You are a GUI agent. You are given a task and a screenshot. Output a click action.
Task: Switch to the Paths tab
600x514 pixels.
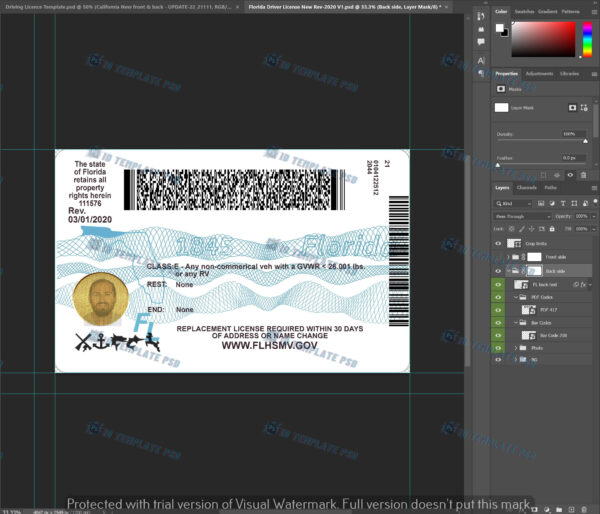pyautogui.click(x=551, y=187)
